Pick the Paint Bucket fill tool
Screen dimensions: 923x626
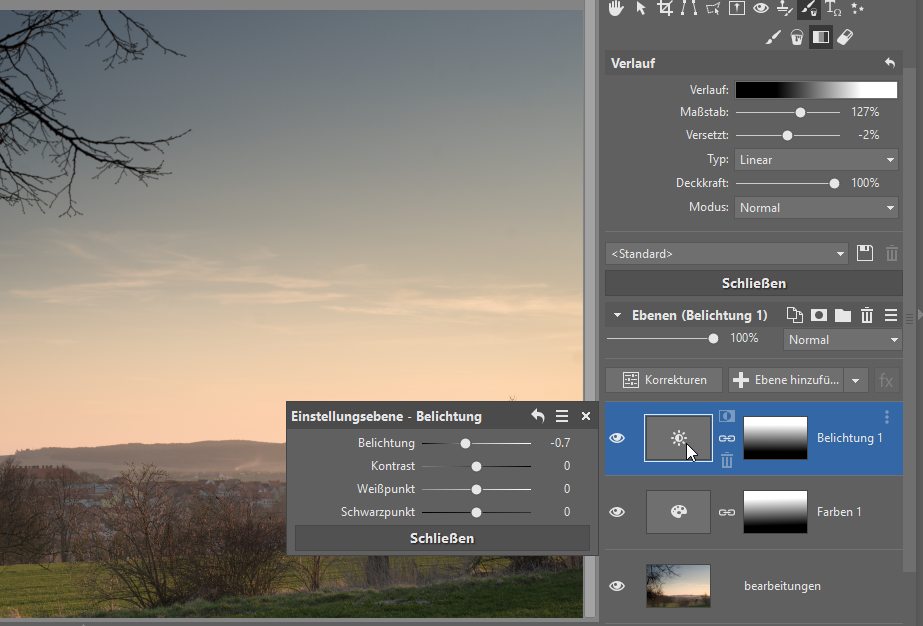(797, 37)
